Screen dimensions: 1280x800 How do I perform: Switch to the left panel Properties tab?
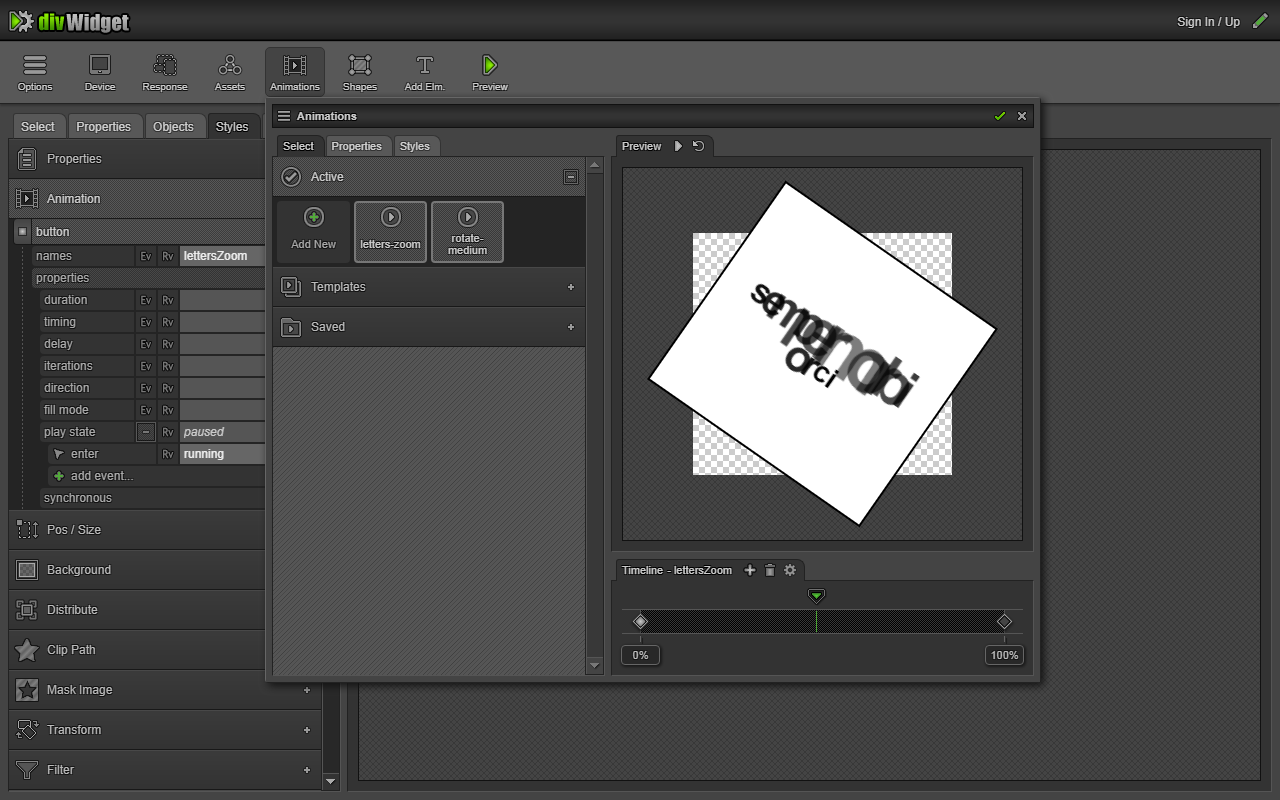coord(104,126)
